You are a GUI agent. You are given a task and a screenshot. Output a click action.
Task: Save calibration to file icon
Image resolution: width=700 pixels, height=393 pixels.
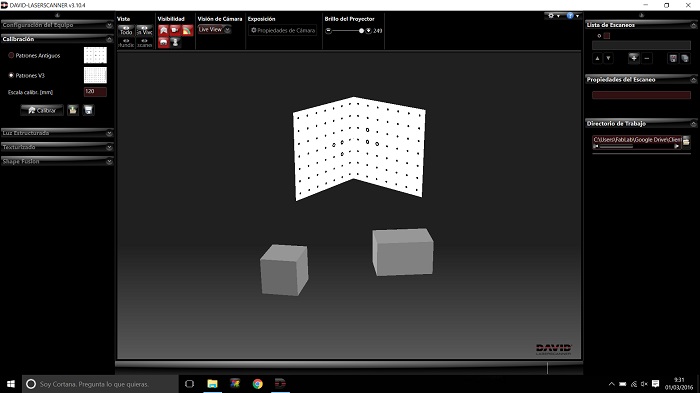point(88,110)
